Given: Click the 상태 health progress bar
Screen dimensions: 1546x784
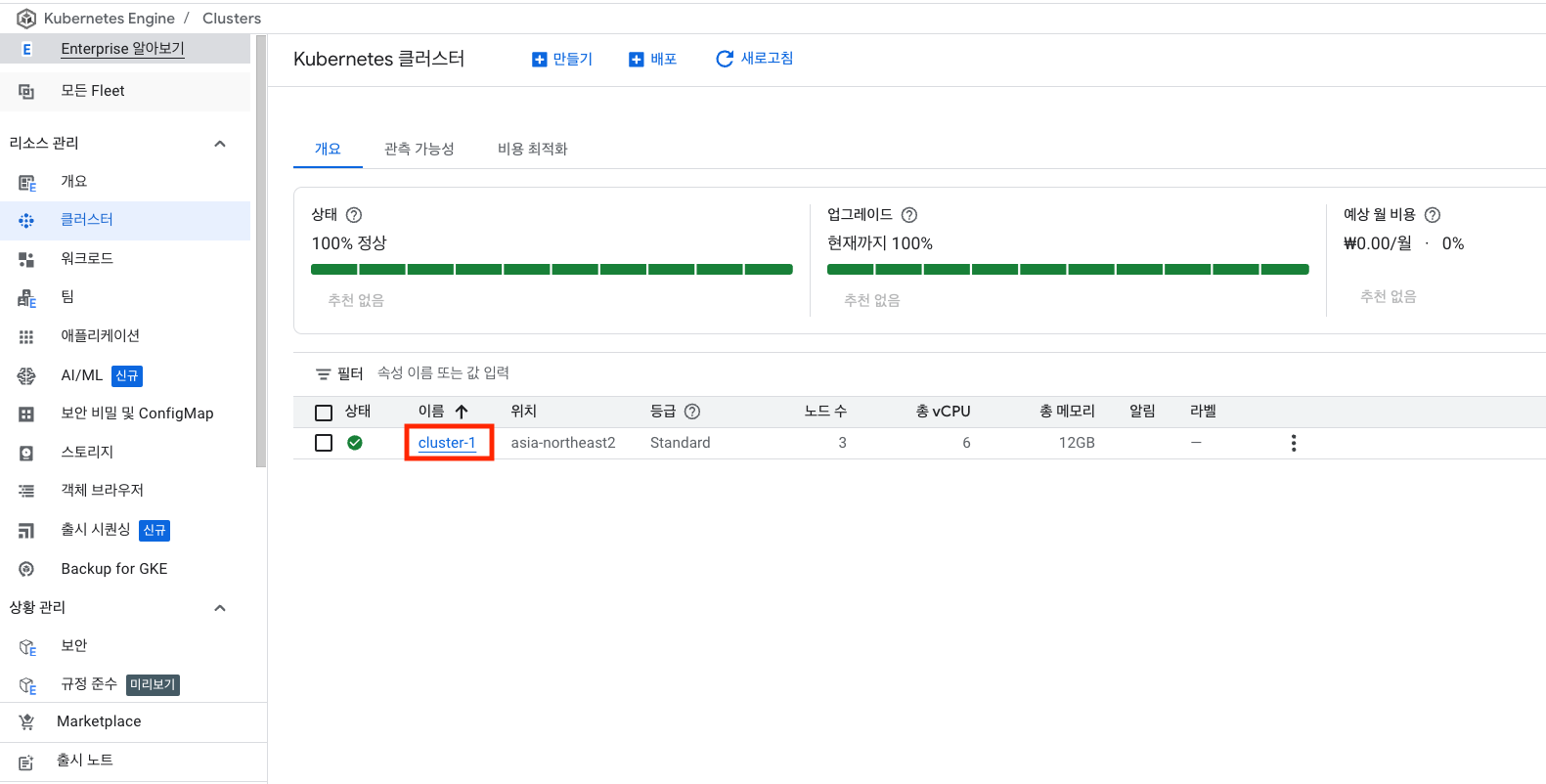Looking at the screenshot, I should (552, 270).
